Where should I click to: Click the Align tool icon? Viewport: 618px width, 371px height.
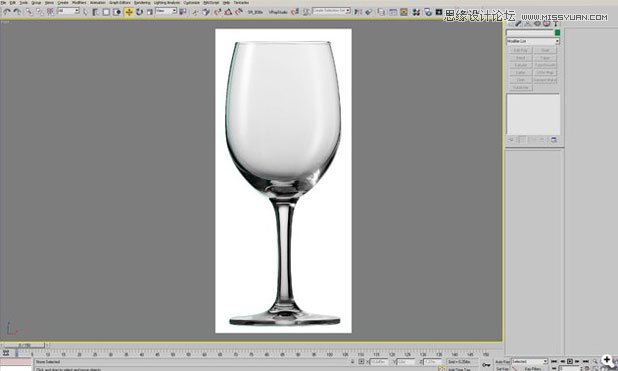[x=369, y=12]
